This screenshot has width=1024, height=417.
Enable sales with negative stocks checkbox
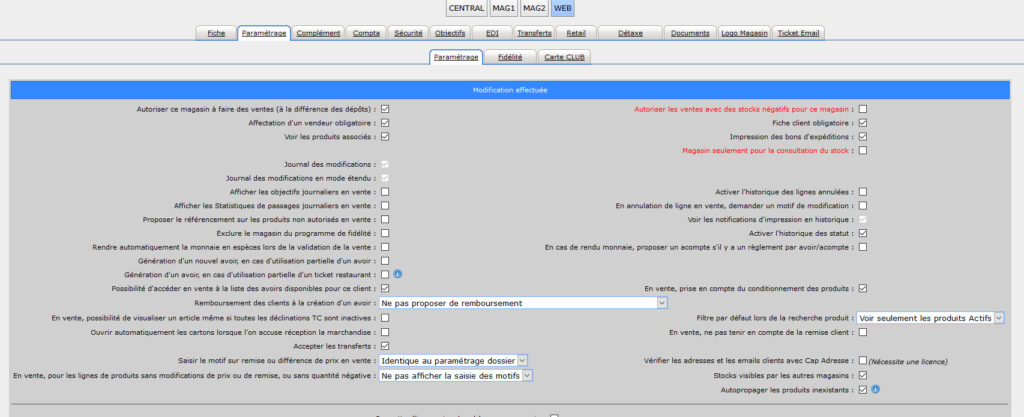[862, 109]
